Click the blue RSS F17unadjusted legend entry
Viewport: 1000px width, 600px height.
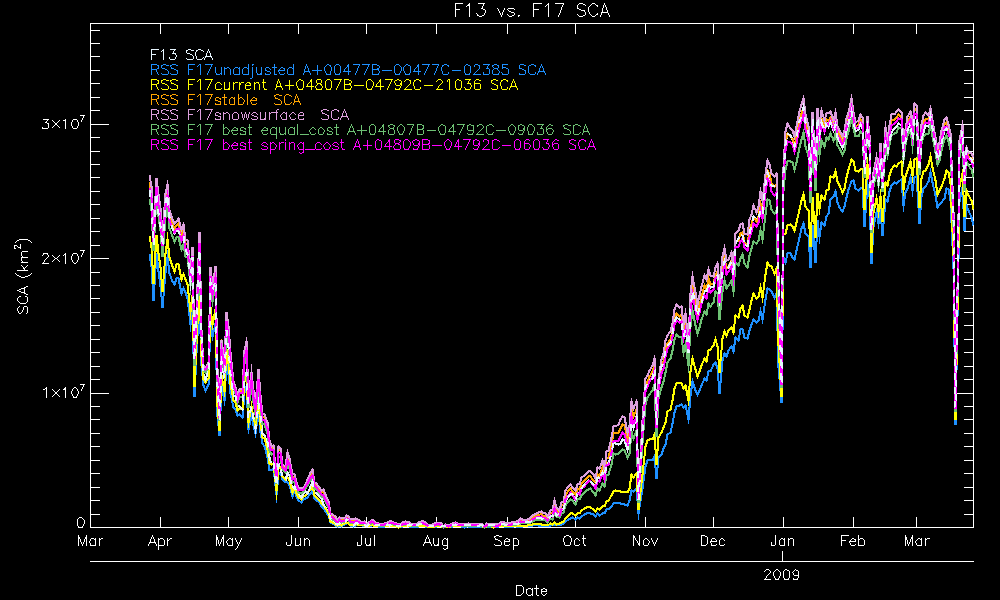(x=347, y=70)
